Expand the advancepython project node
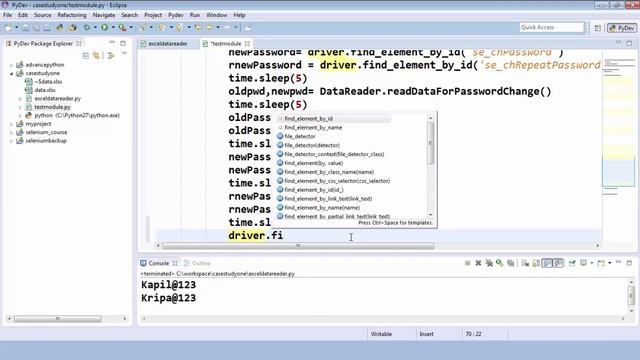This screenshot has width=640, height=360. tap(11, 65)
